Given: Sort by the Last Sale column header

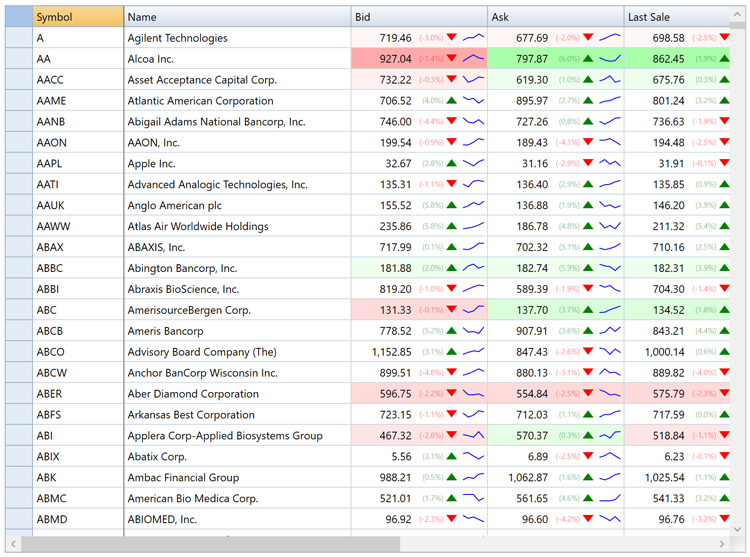Looking at the screenshot, I should point(677,17).
